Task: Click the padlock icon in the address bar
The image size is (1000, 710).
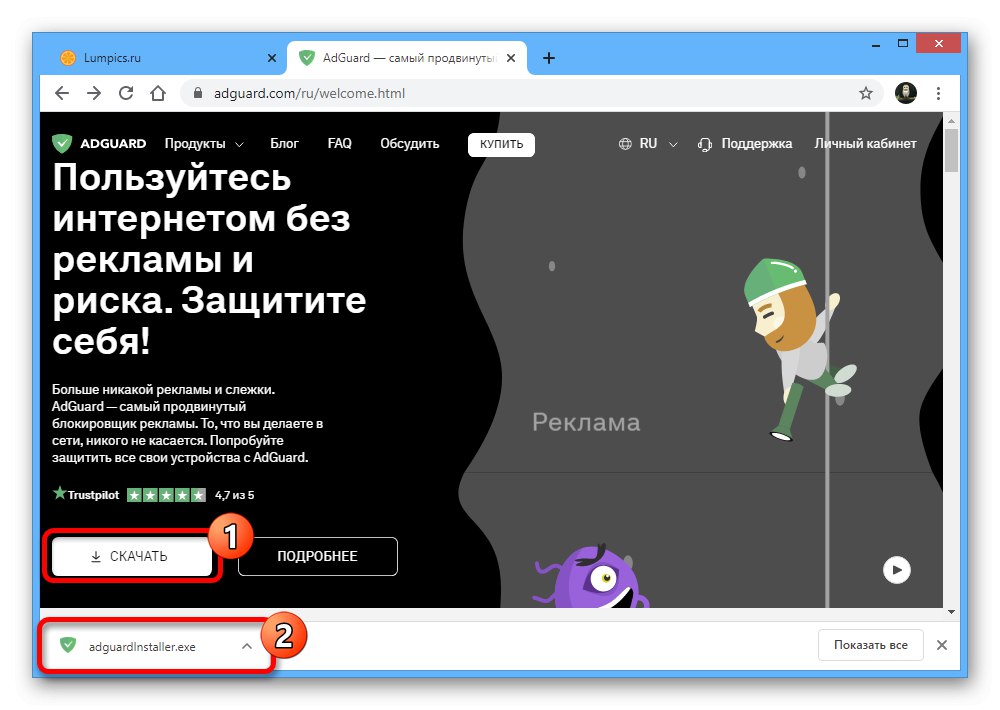Action: (x=198, y=92)
